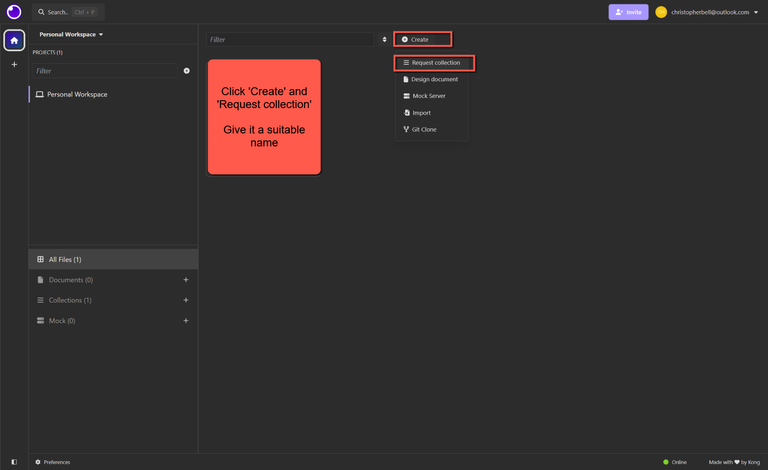Click the Insomnia logo icon
This screenshot has height=470, width=768.
[14, 12]
